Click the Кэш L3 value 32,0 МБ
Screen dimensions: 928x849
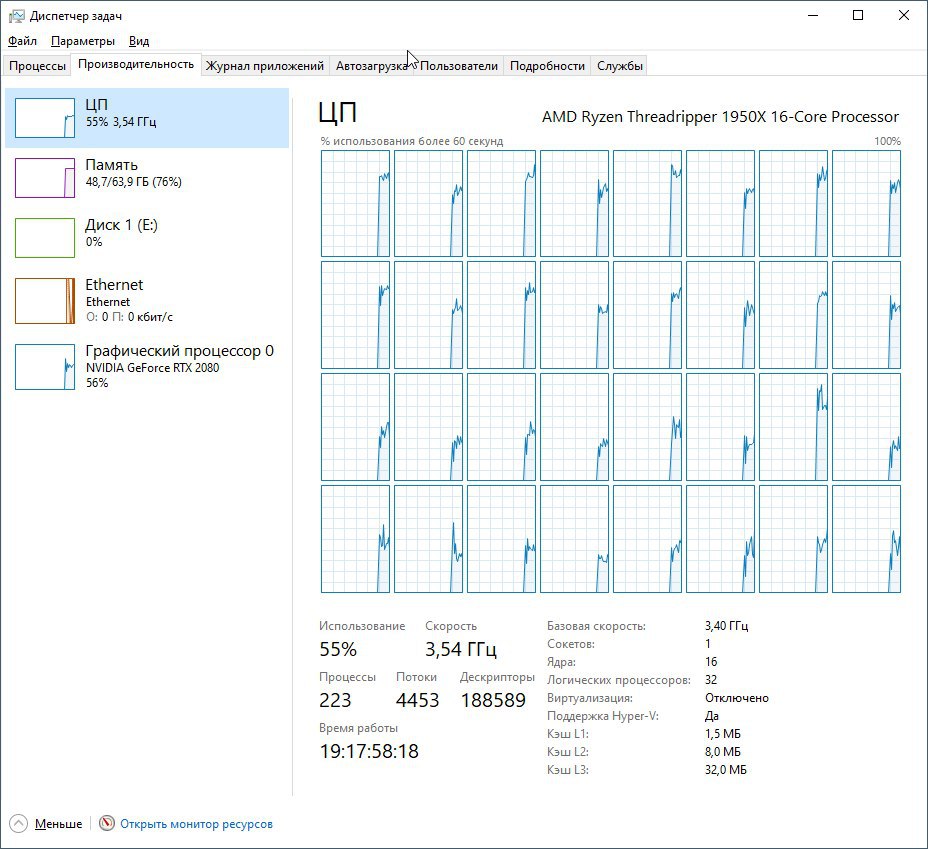pos(726,770)
